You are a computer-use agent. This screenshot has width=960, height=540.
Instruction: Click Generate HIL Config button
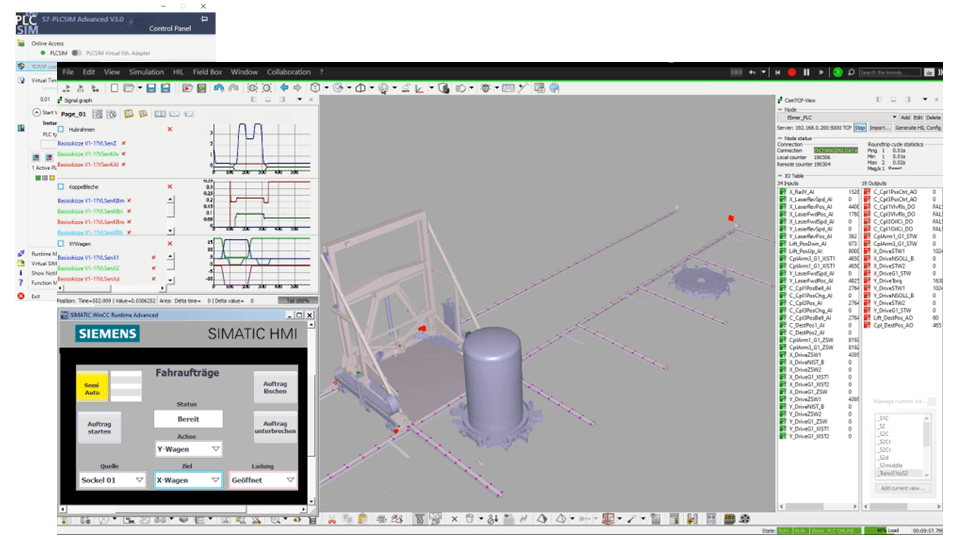pos(918,128)
